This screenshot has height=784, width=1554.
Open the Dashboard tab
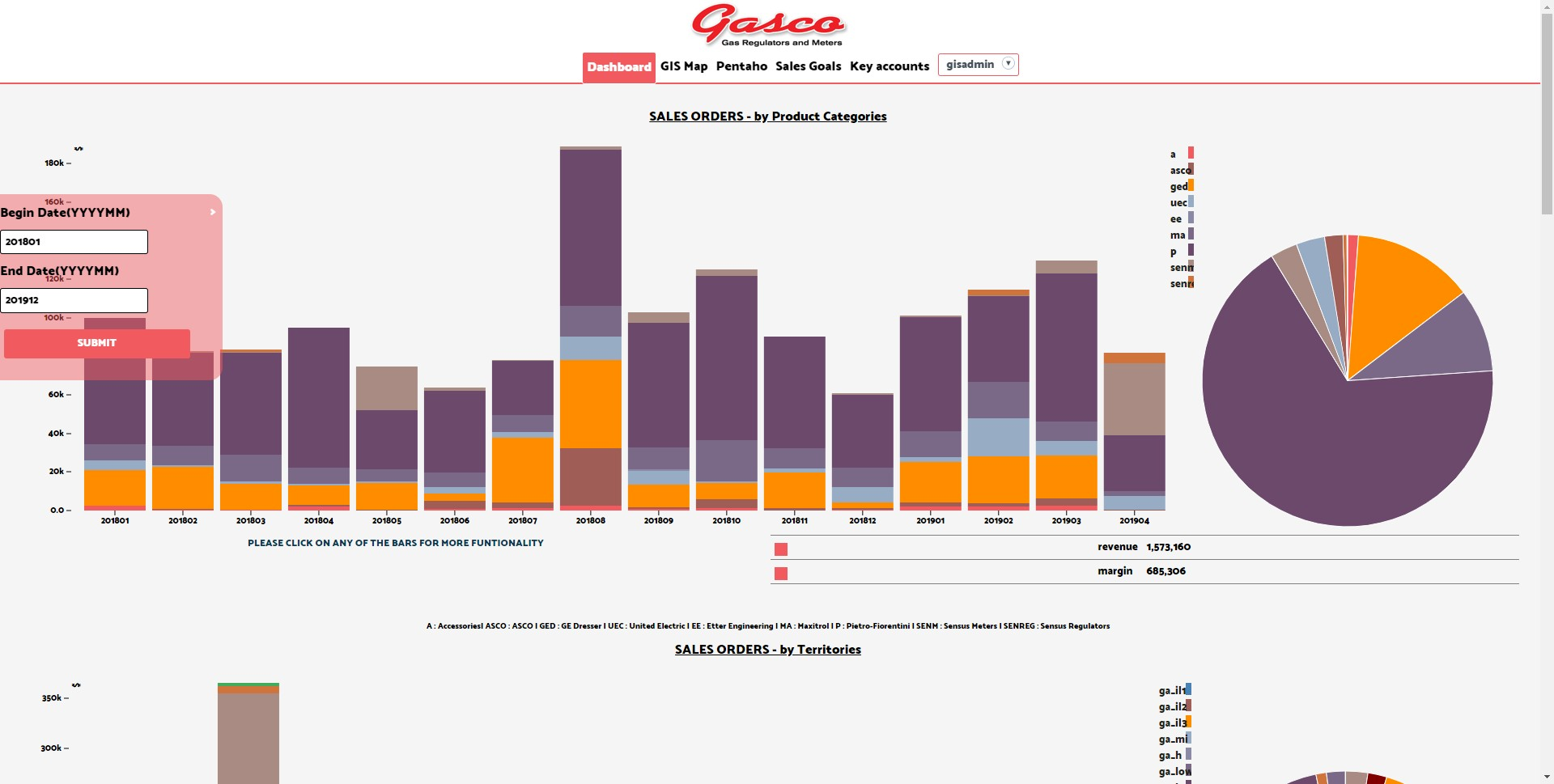(618, 67)
